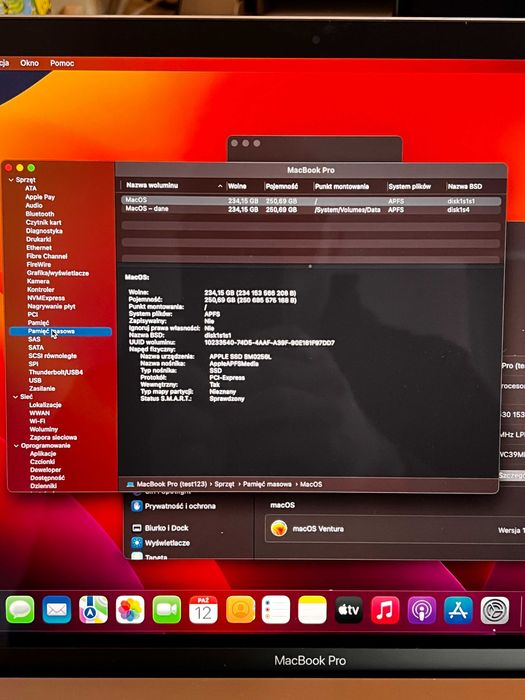Click MacBook Pro computer icon in path bar
This screenshot has width=525, height=700.
tap(130, 484)
